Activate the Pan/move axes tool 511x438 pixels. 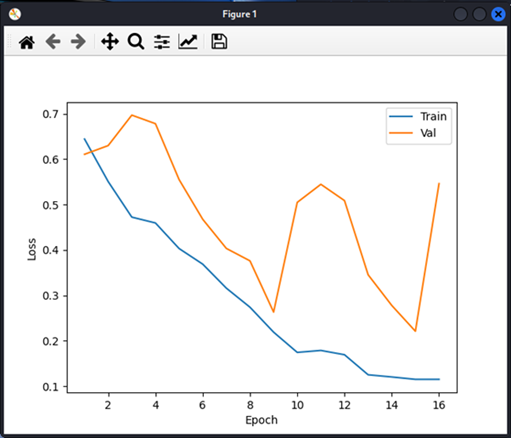coord(110,42)
